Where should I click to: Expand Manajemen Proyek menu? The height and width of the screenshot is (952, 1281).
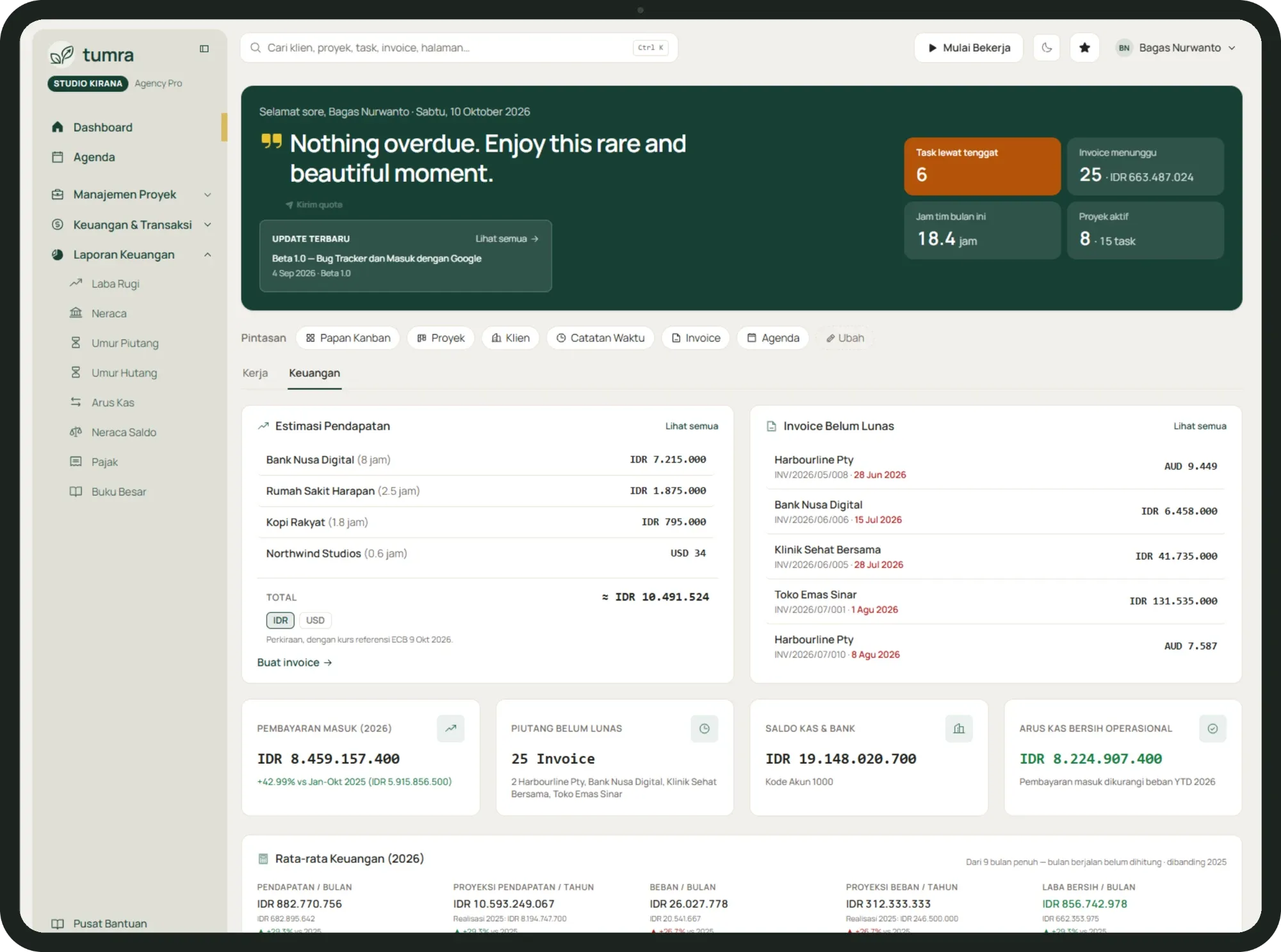[131, 194]
